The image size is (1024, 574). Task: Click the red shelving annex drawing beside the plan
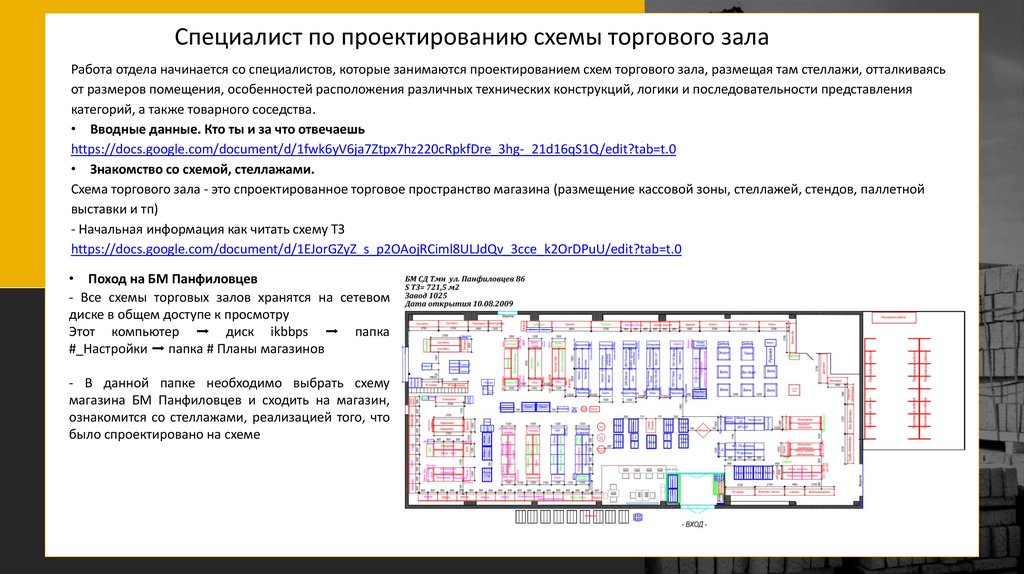tap(914, 381)
